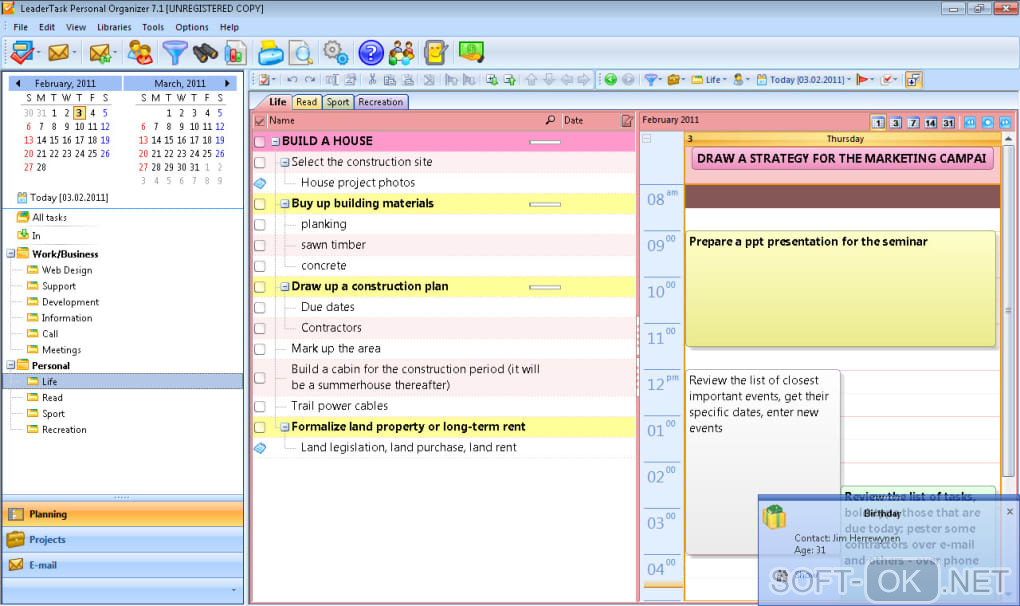Switch to the Recreation tab

pos(381,102)
